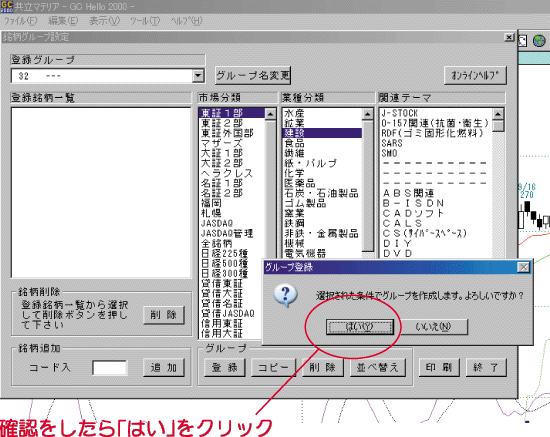
Task: Click the オンラインヘルプ button
Action: pyautogui.click(x=475, y=75)
